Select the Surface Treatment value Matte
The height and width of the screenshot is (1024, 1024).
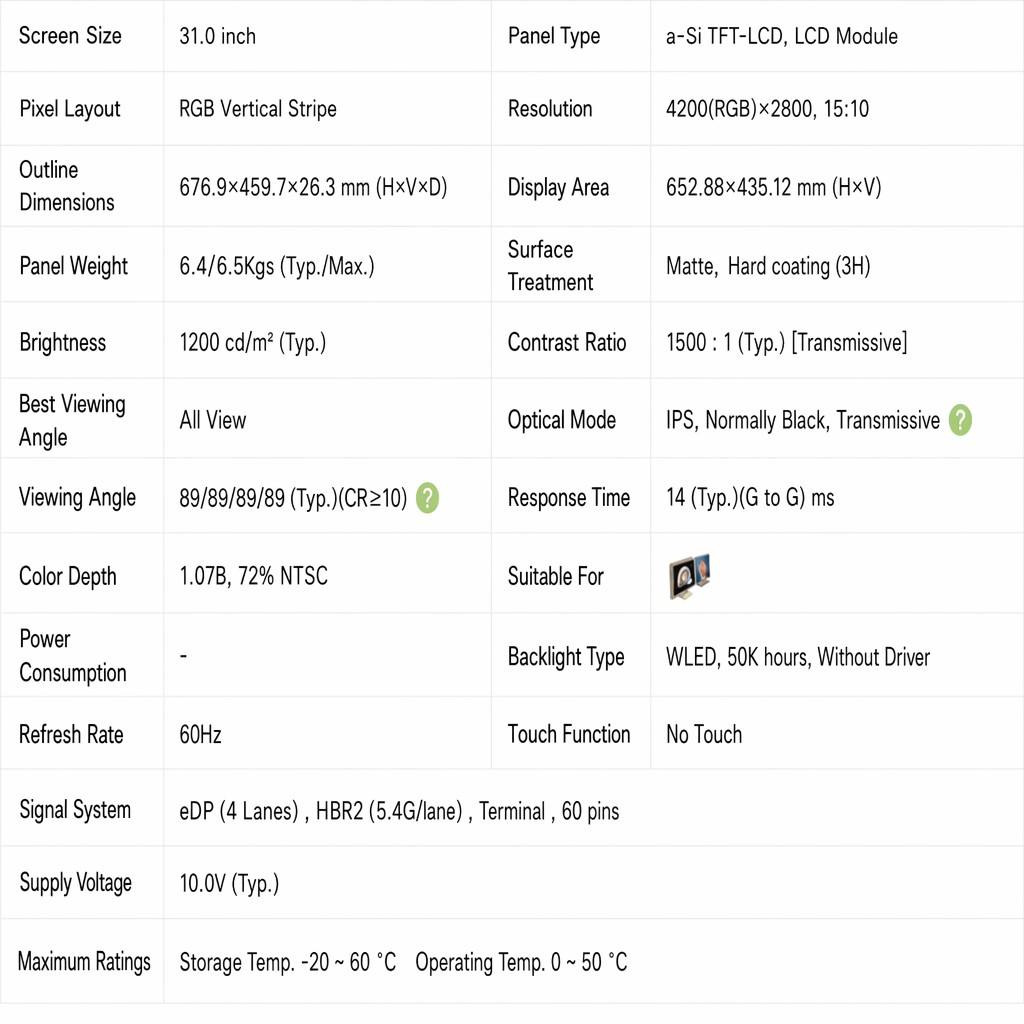[x=768, y=266]
